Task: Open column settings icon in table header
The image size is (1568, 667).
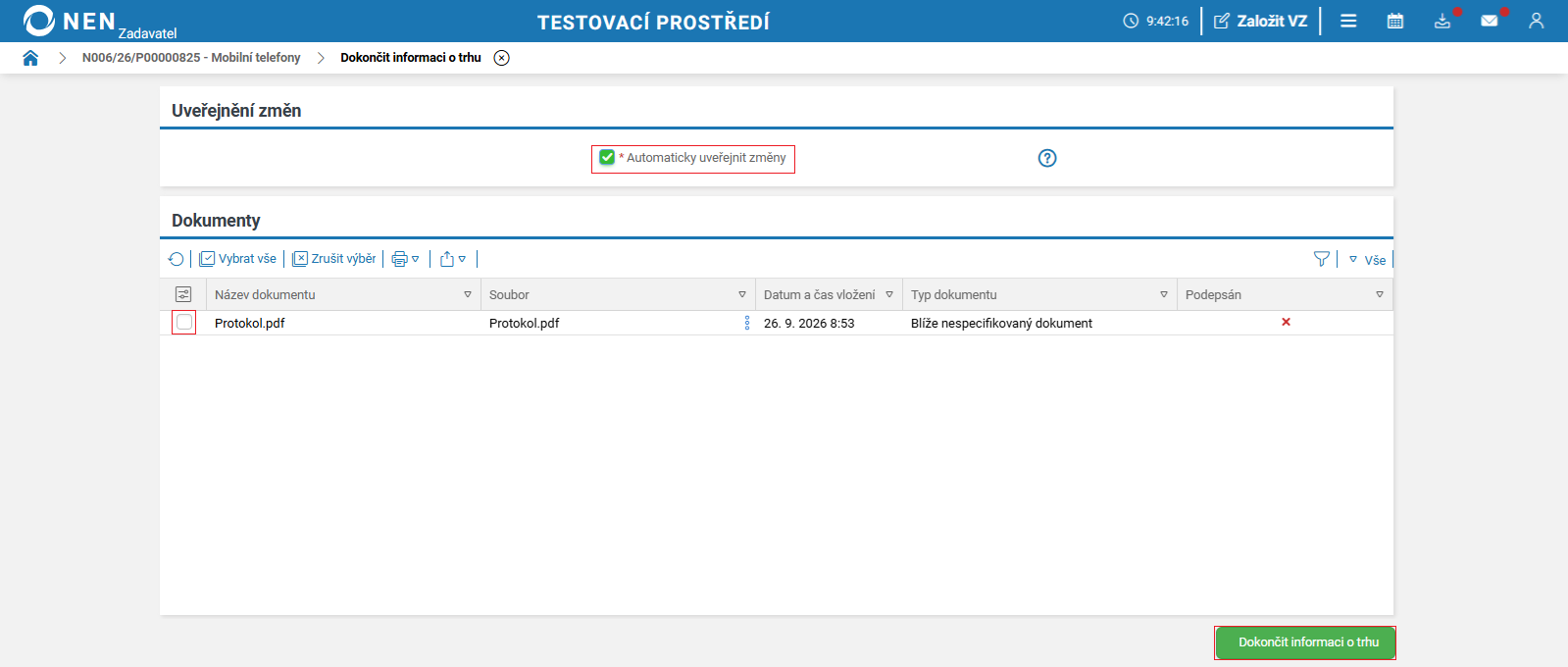Action: pyautogui.click(x=183, y=294)
